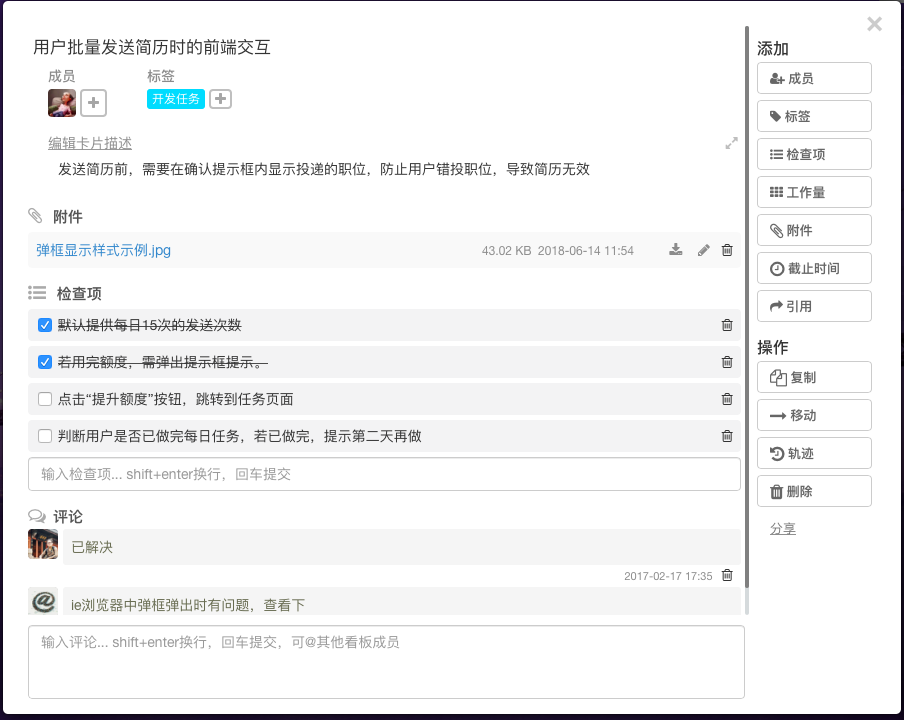
Task: Open the 轨迹 history button
Action: (x=814, y=453)
